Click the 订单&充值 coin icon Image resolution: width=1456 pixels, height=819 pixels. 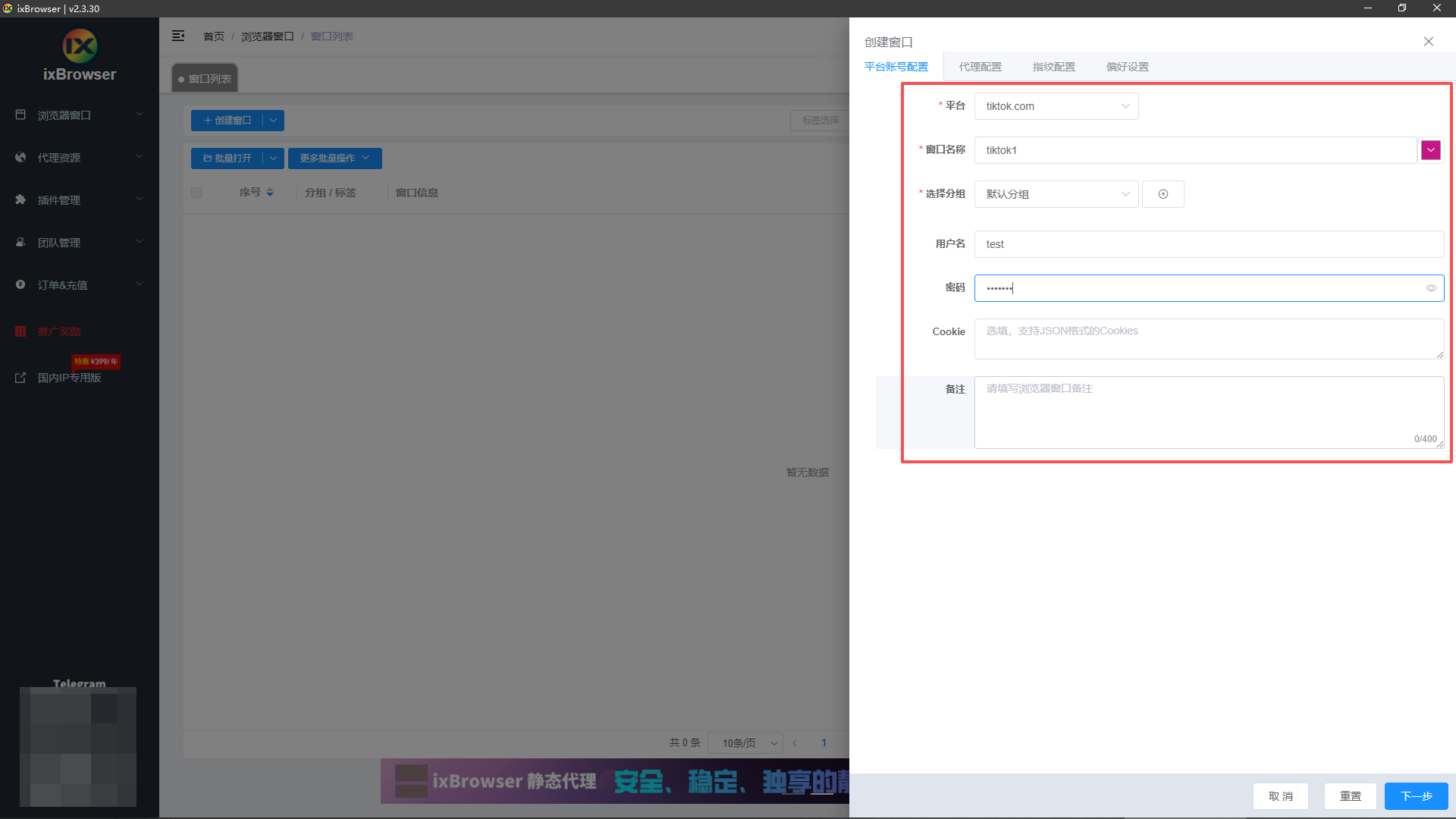click(20, 284)
